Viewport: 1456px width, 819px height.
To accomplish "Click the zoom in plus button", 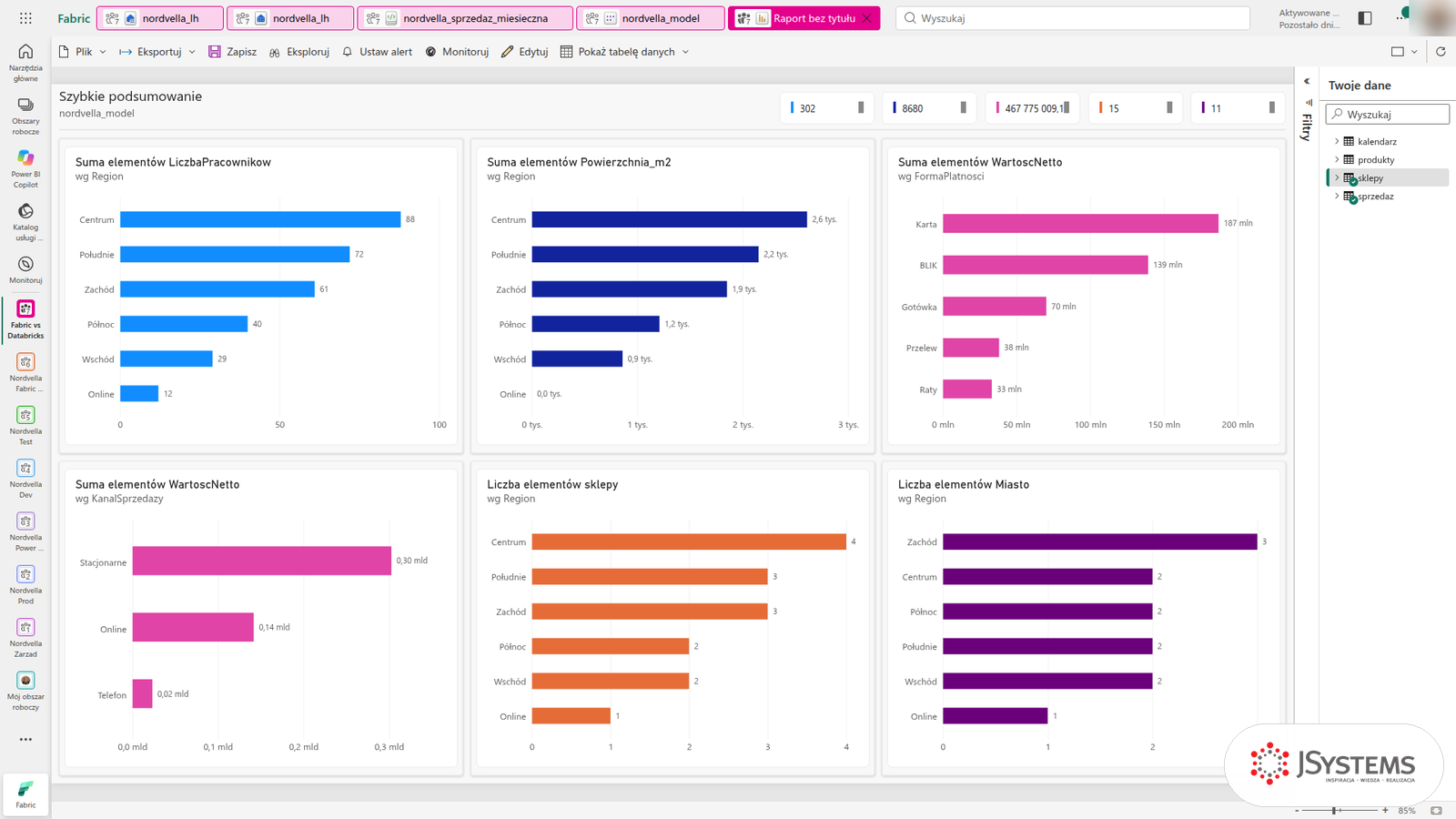I will 1385,810.
